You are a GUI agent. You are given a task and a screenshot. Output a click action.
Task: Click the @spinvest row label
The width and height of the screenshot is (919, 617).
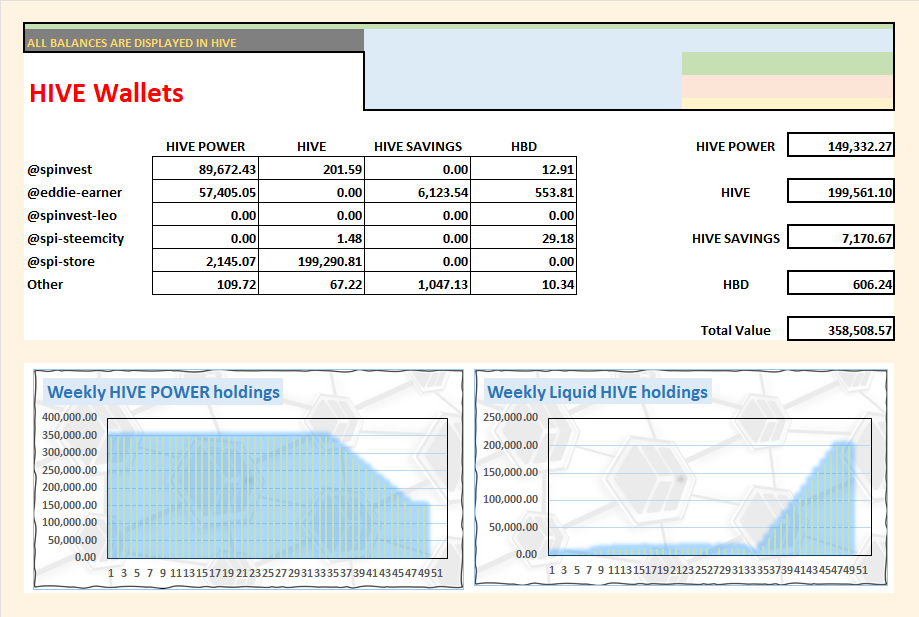[x=59, y=170]
